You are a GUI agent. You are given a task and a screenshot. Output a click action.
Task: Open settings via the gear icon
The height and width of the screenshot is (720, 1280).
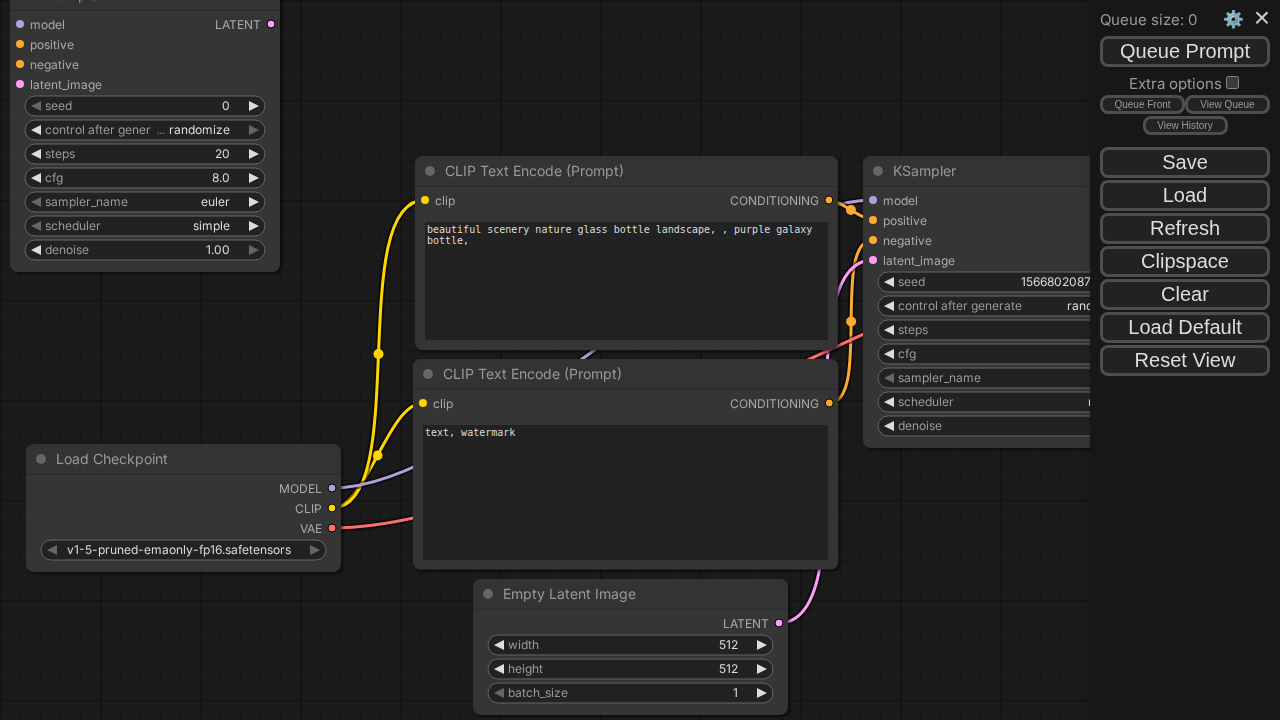point(1233,19)
